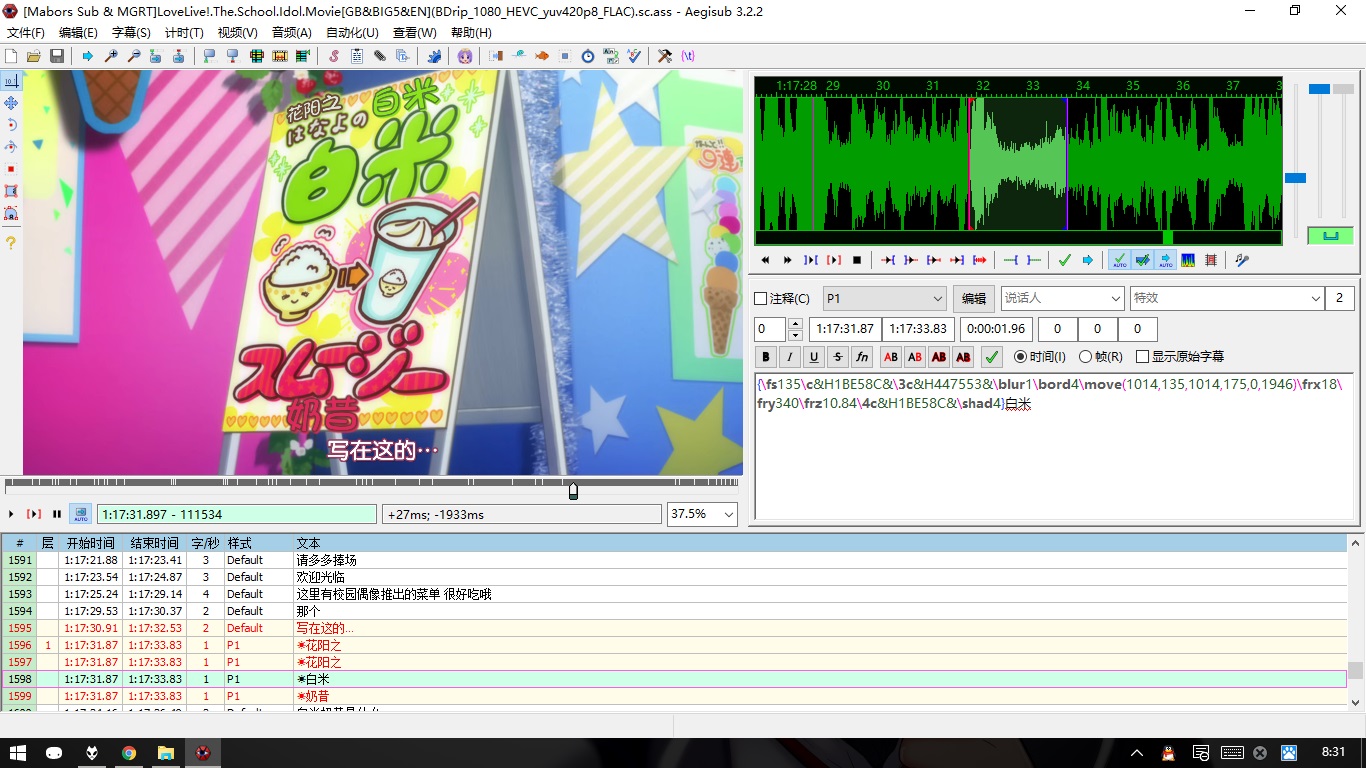This screenshot has height=768, width=1366.
Task: Zoom out of the video
Action: [x=134, y=56]
